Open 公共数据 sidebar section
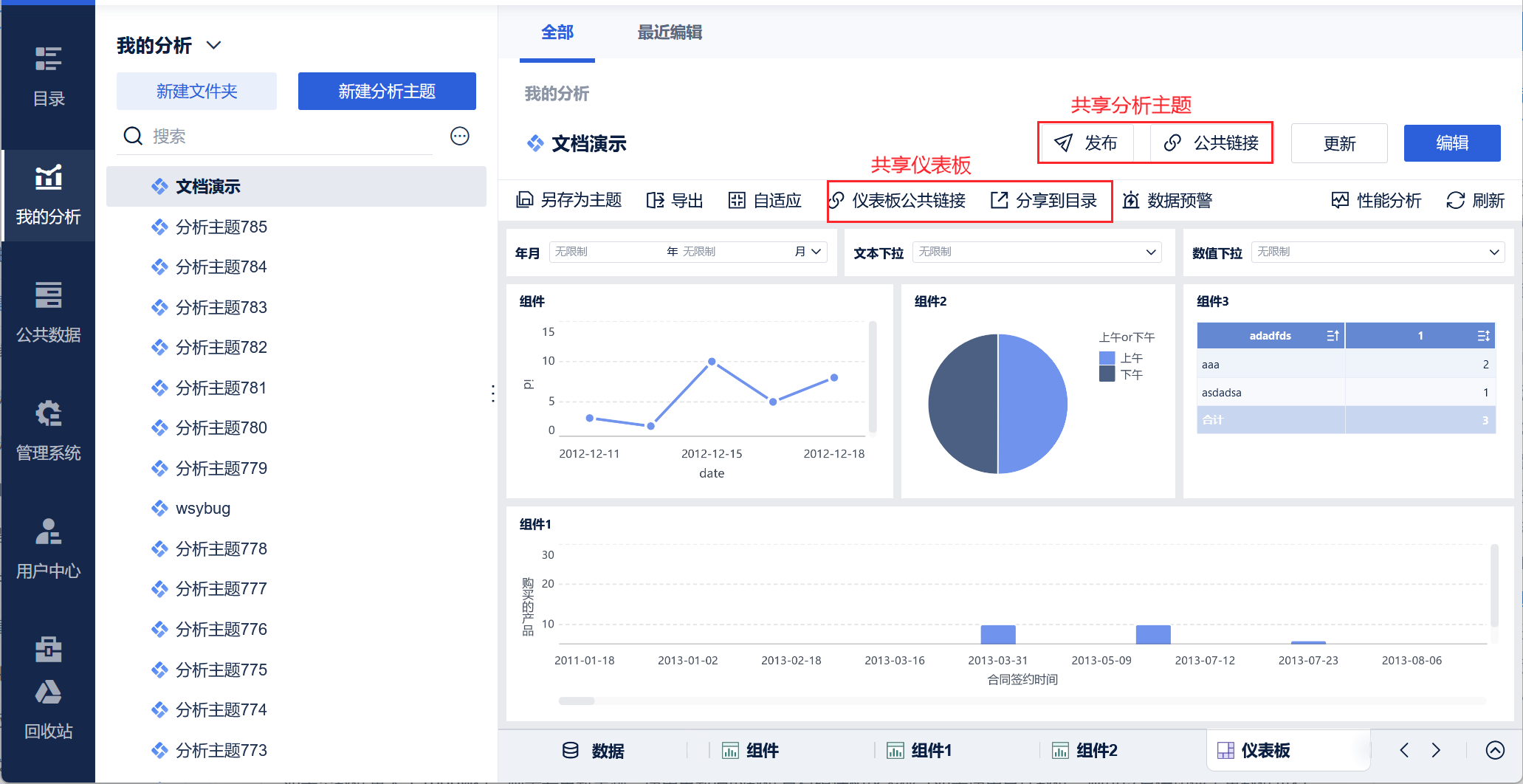 [48, 313]
